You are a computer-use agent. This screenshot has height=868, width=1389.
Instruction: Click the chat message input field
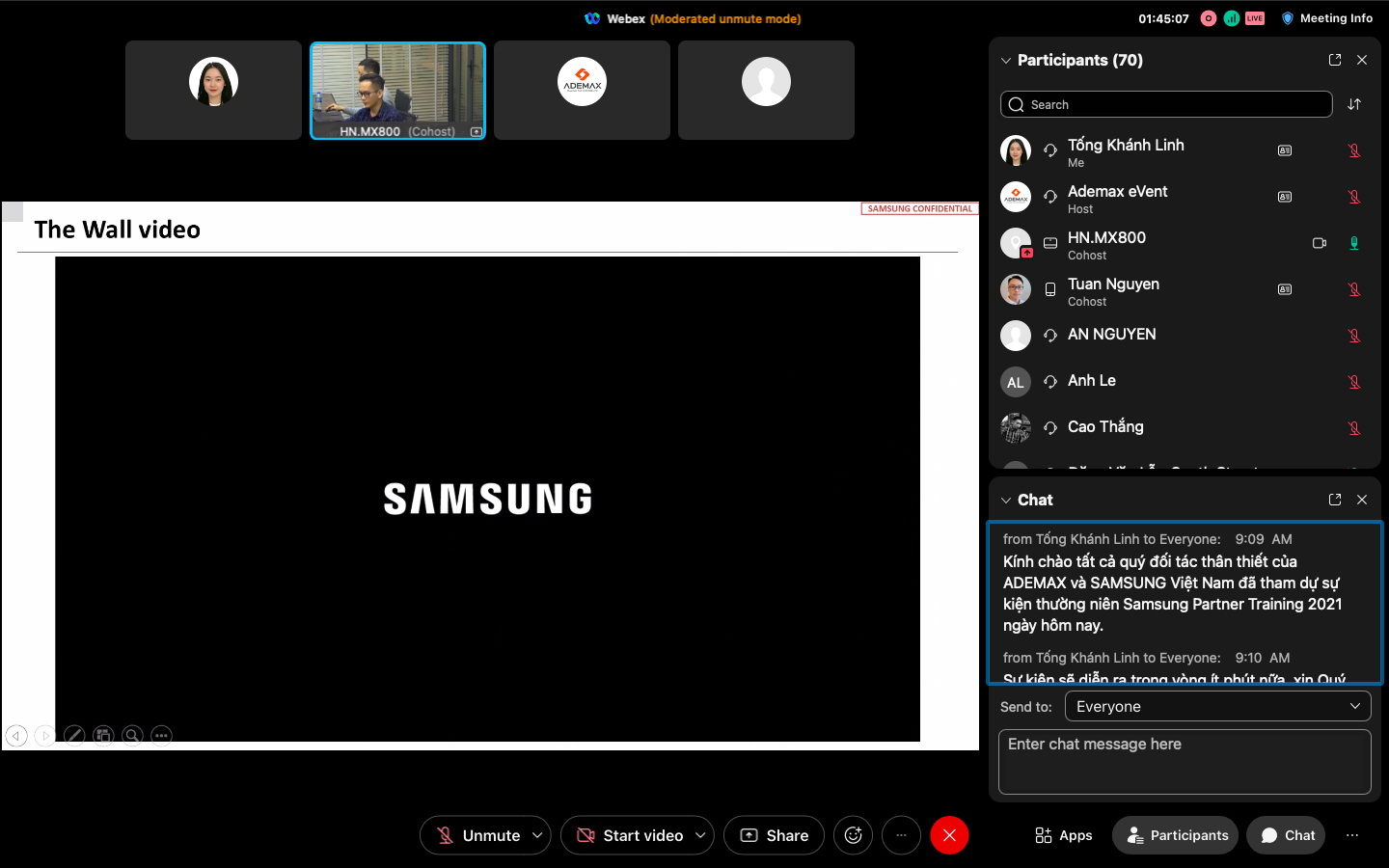1185,762
